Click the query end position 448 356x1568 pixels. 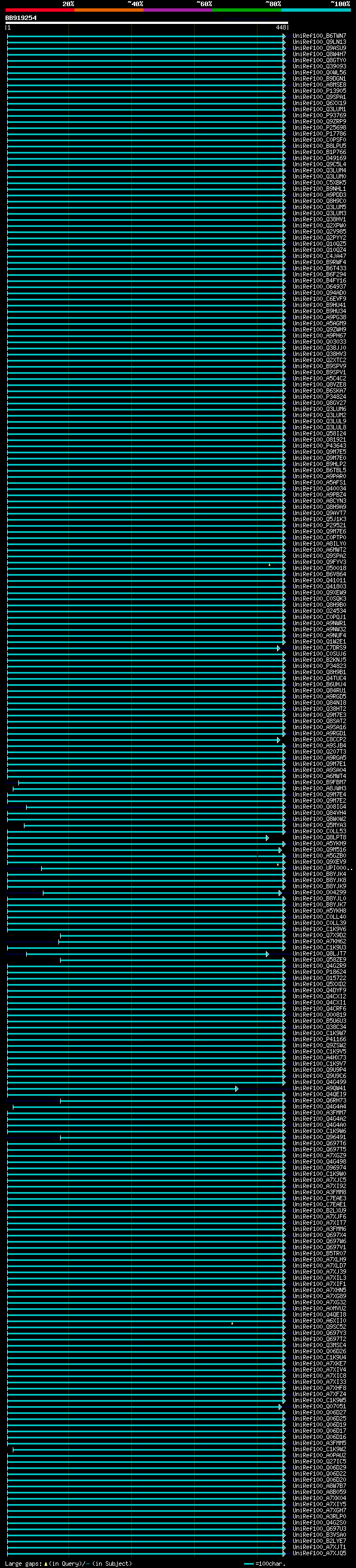point(280,27)
